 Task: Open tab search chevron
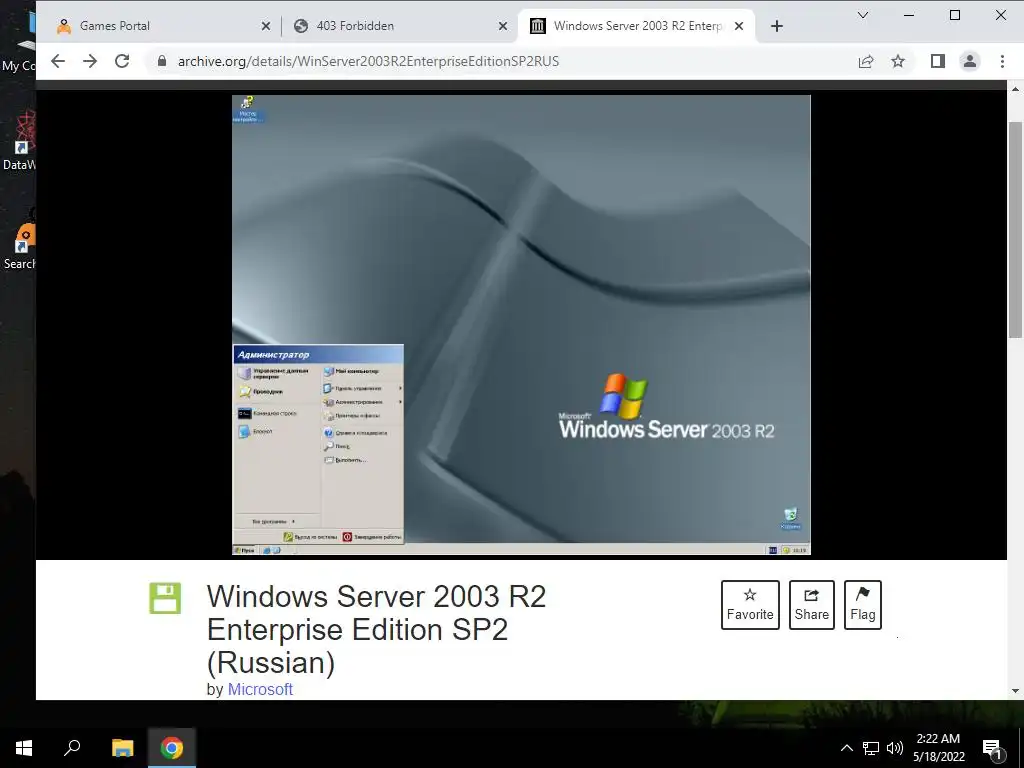click(x=863, y=15)
